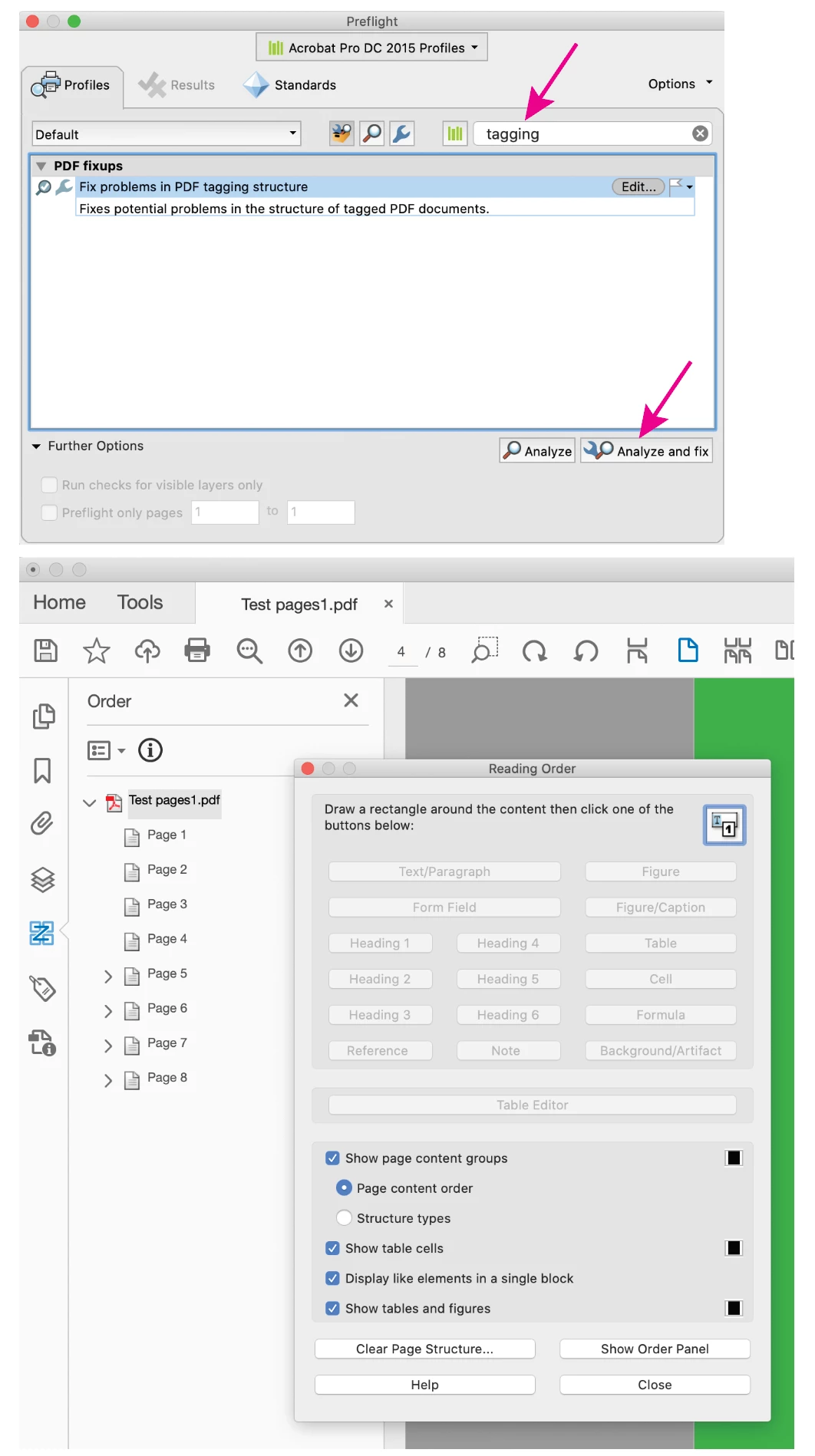Click the current page number field
Screen dimensions: 815x1456
point(401,651)
